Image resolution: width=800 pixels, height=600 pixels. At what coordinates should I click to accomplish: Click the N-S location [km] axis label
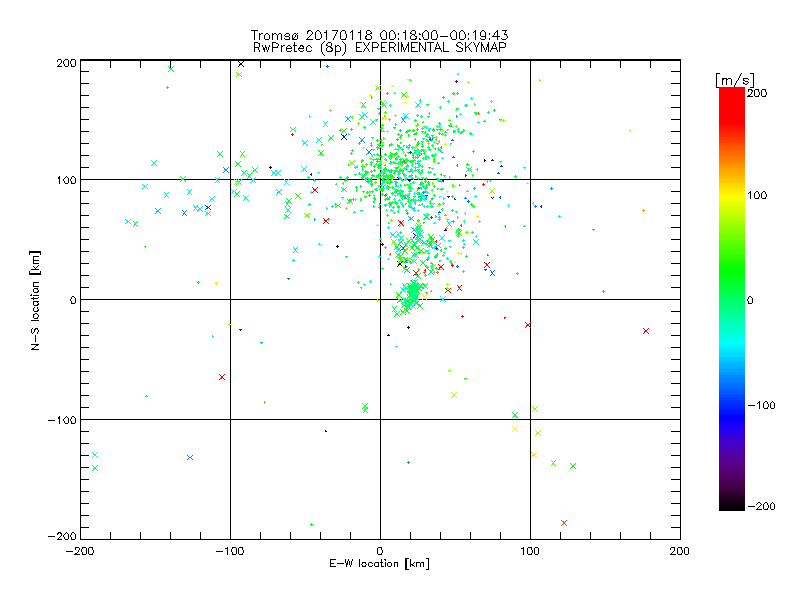pyautogui.click(x=35, y=300)
